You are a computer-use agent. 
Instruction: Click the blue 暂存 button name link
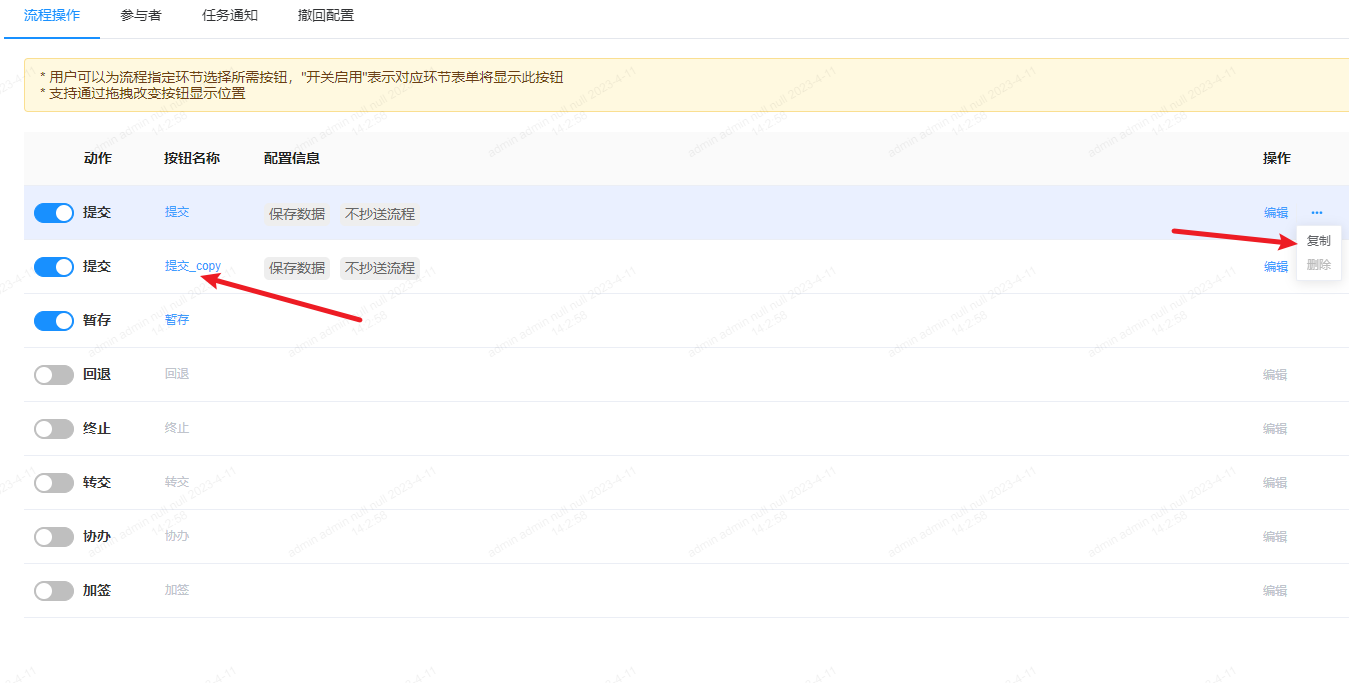[x=177, y=320]
